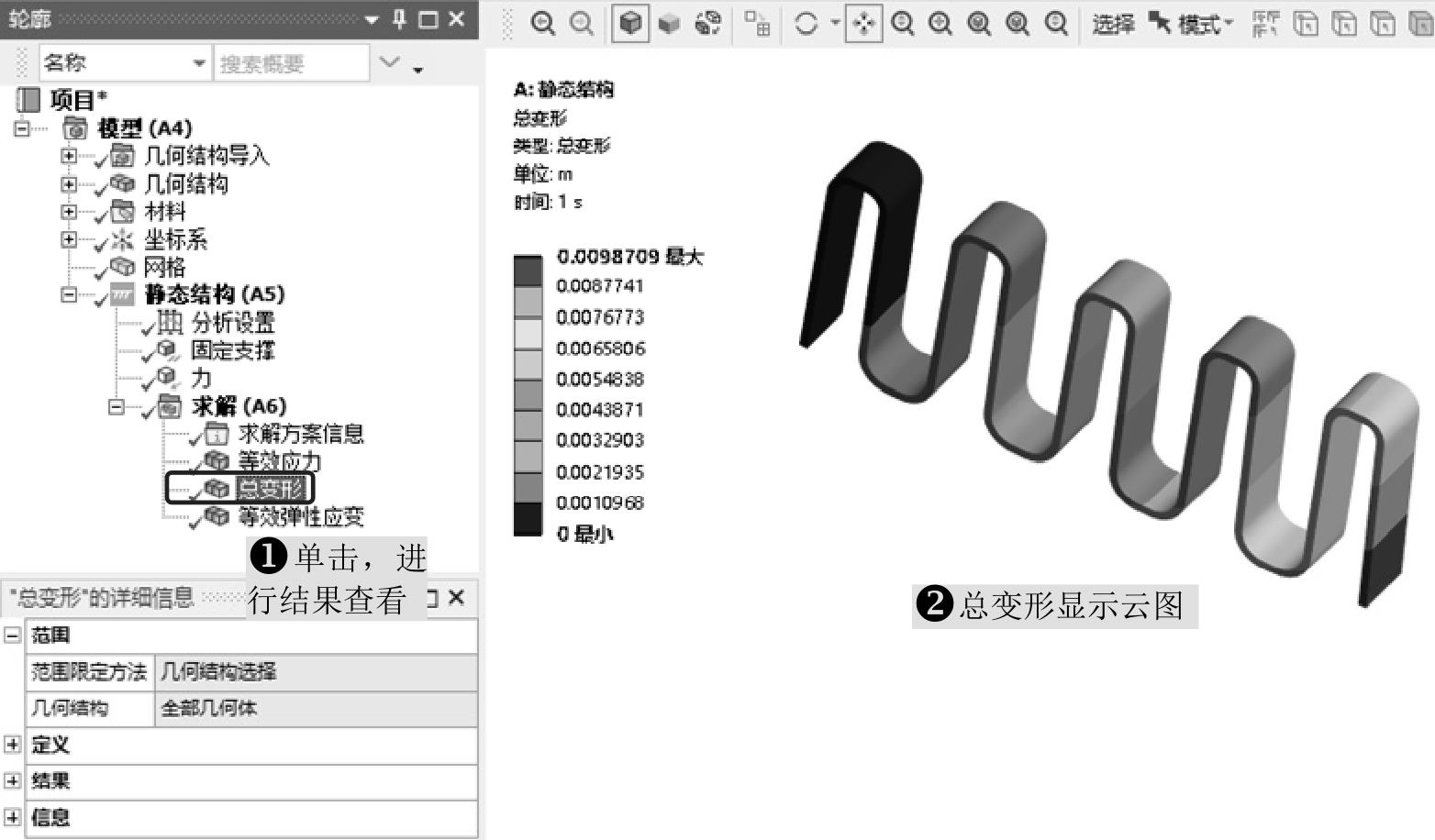
Task: Open the 模式 selection mode dropdown
Action: (x=1192, y=25)
